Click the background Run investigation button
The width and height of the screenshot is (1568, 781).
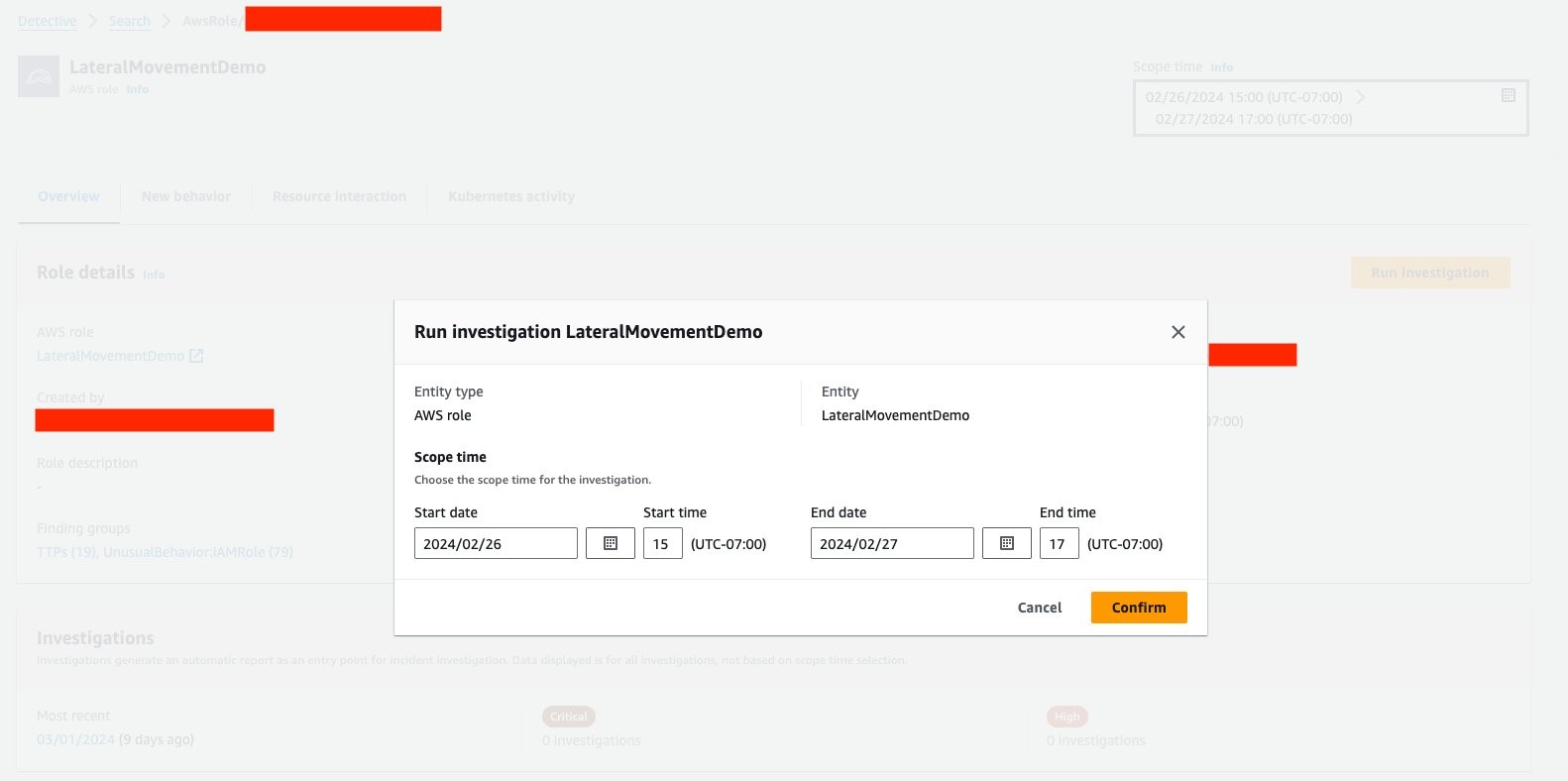1430,273
